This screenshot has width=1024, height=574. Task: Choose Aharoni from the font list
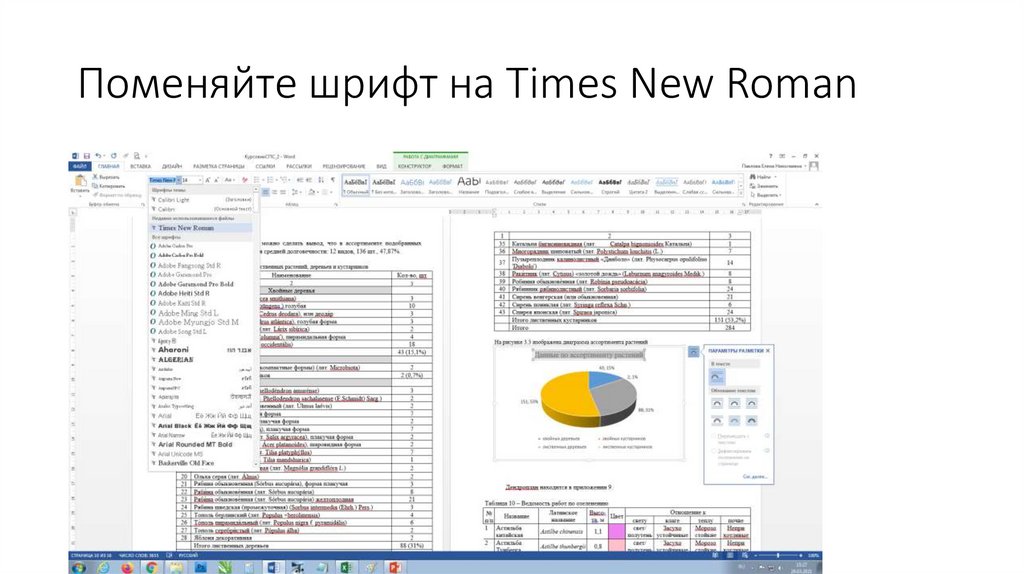click(200, 350)
